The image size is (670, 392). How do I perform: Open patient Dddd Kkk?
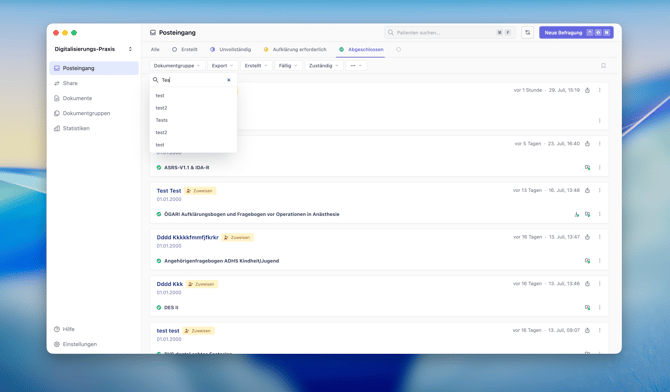tap(170, 284)
